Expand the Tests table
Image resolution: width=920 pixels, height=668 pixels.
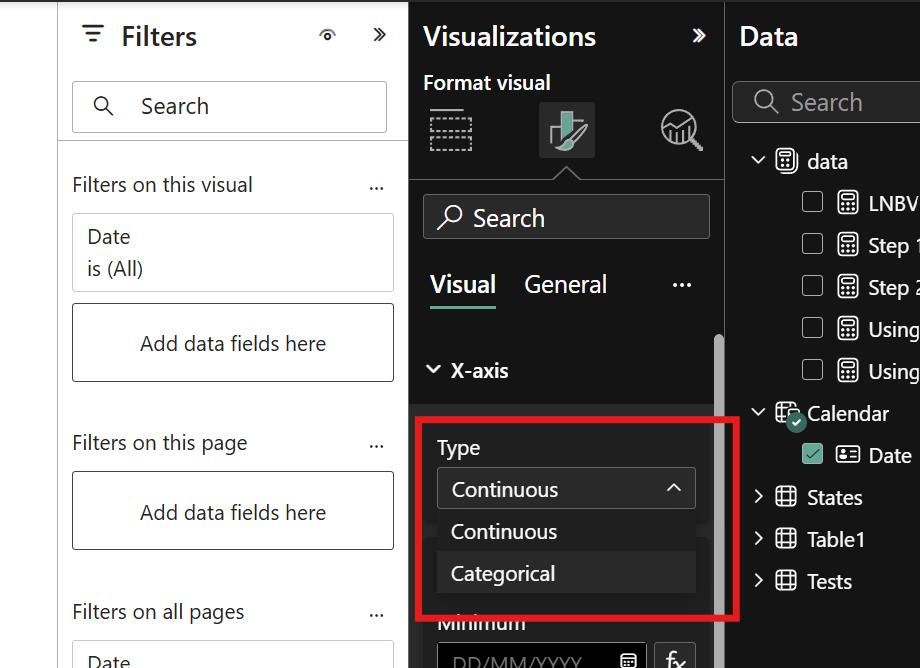tap(758, 581)
